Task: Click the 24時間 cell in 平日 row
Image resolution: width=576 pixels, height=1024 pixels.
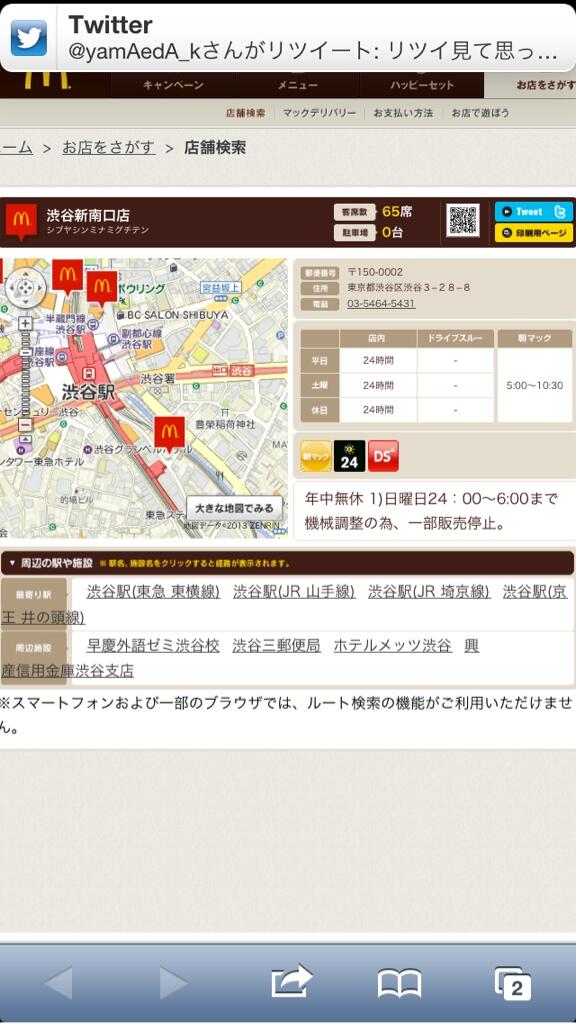Action: coord(378,360)
